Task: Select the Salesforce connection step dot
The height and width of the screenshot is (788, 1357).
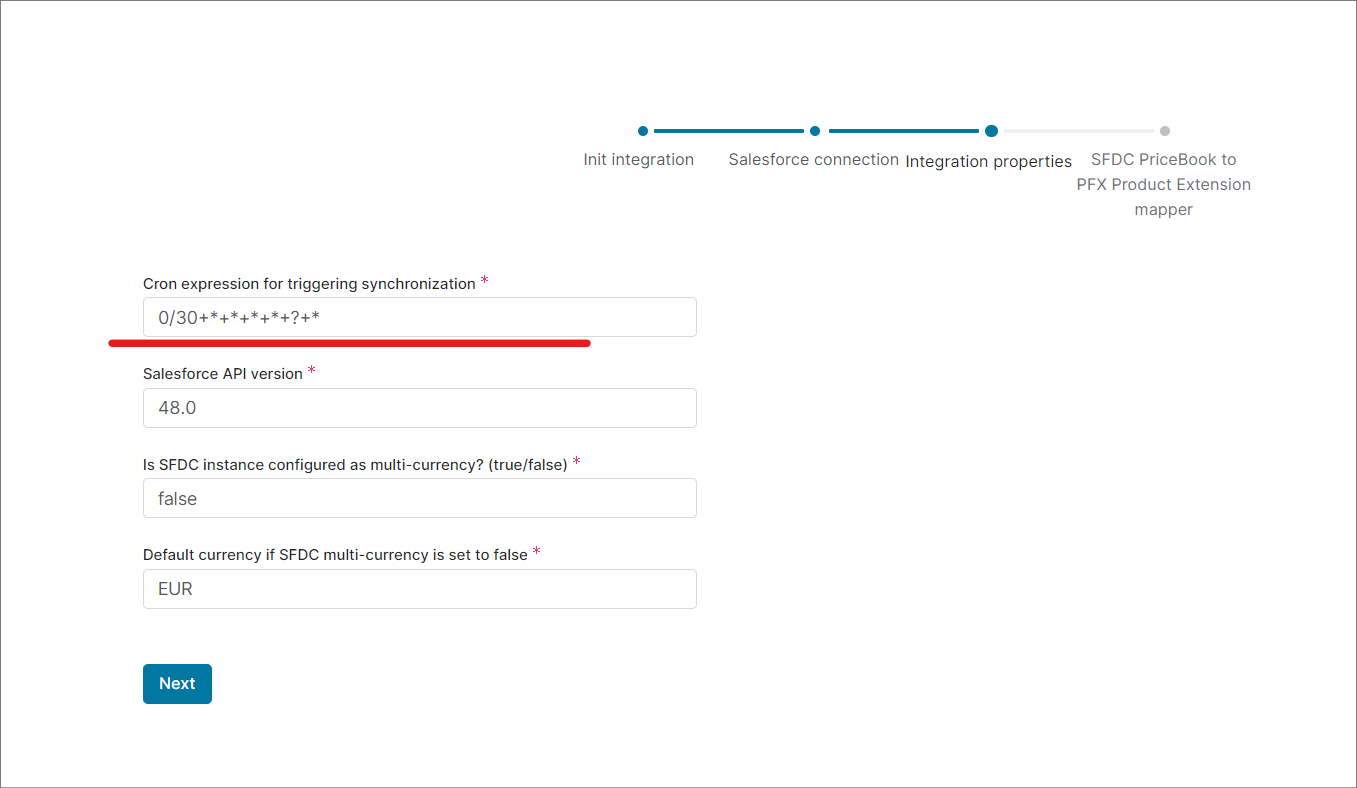Action: [815, 131]
